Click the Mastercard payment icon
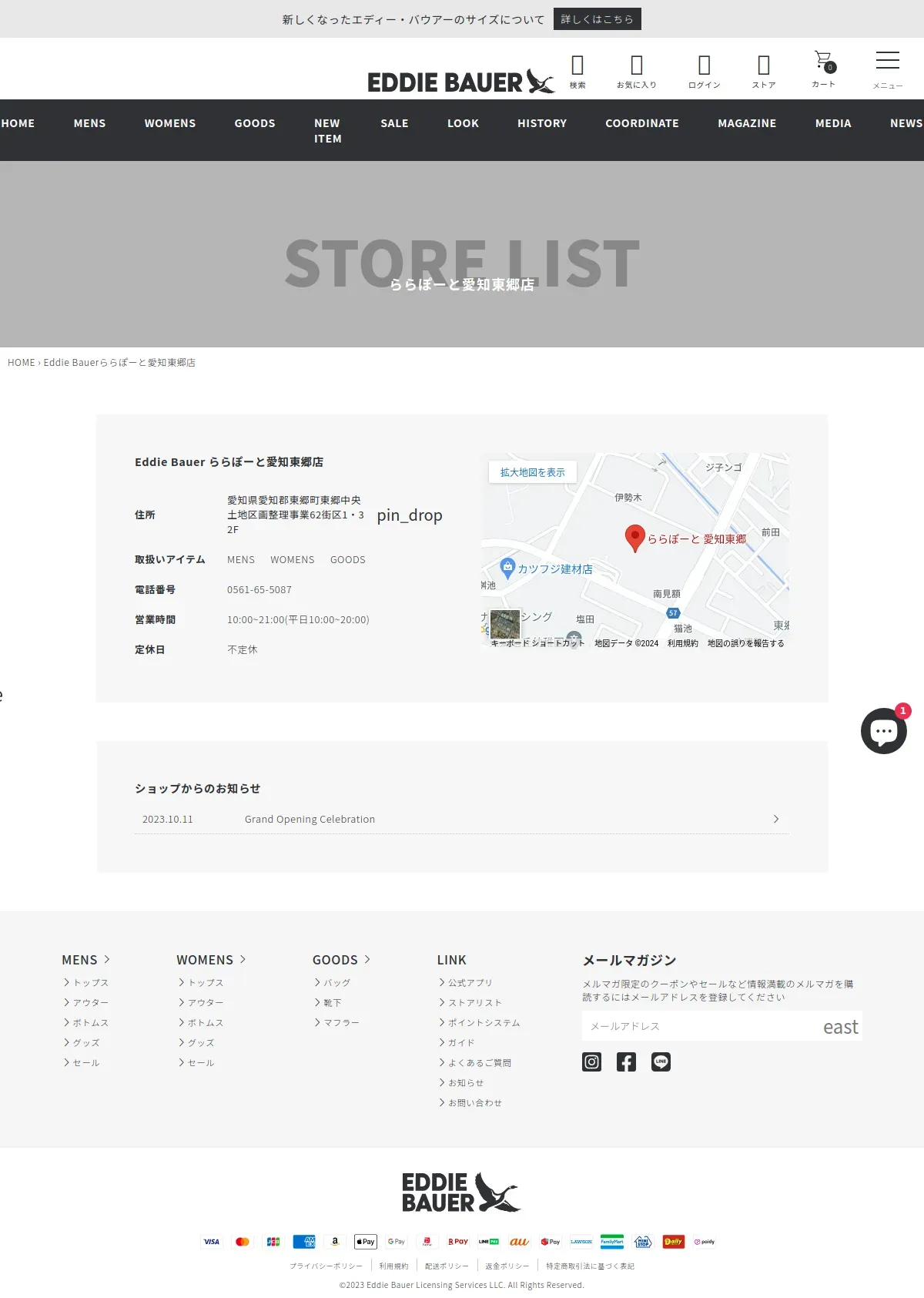The image size is (924, 1298). pyautogui.click(x=243, y=1242)
